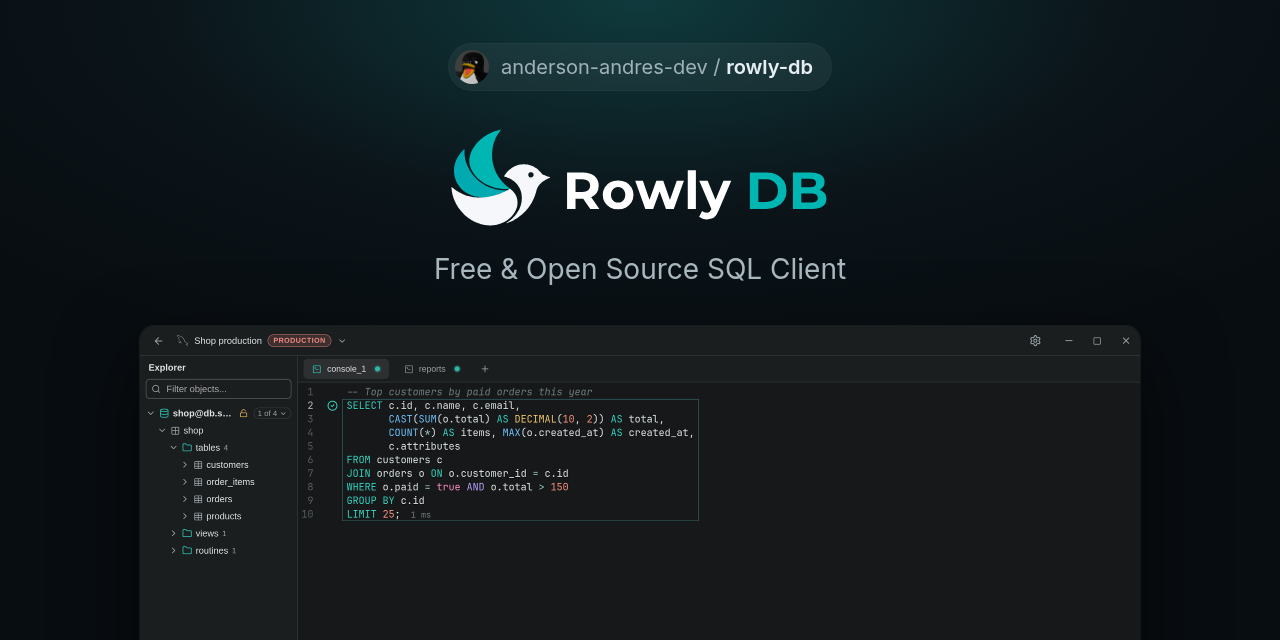Expand the order_items table

185,482
